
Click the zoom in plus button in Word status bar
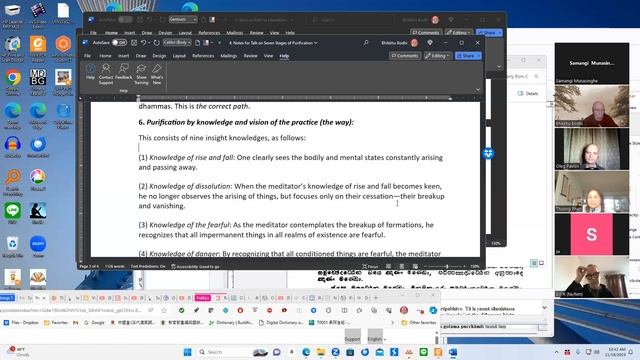click(464, 266)
